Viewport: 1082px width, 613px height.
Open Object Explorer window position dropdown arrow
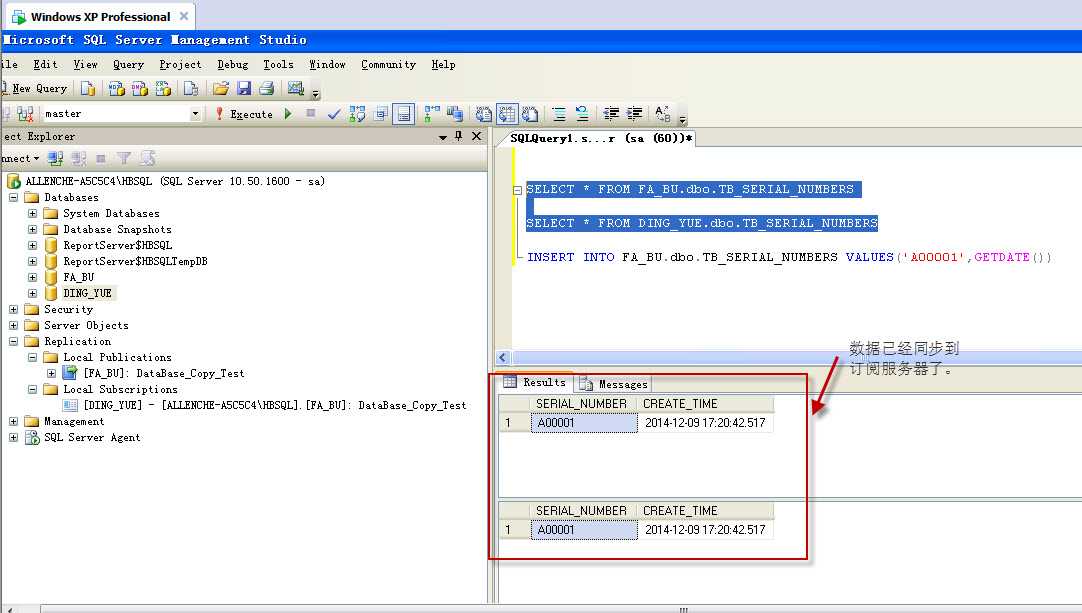point(442,137)
